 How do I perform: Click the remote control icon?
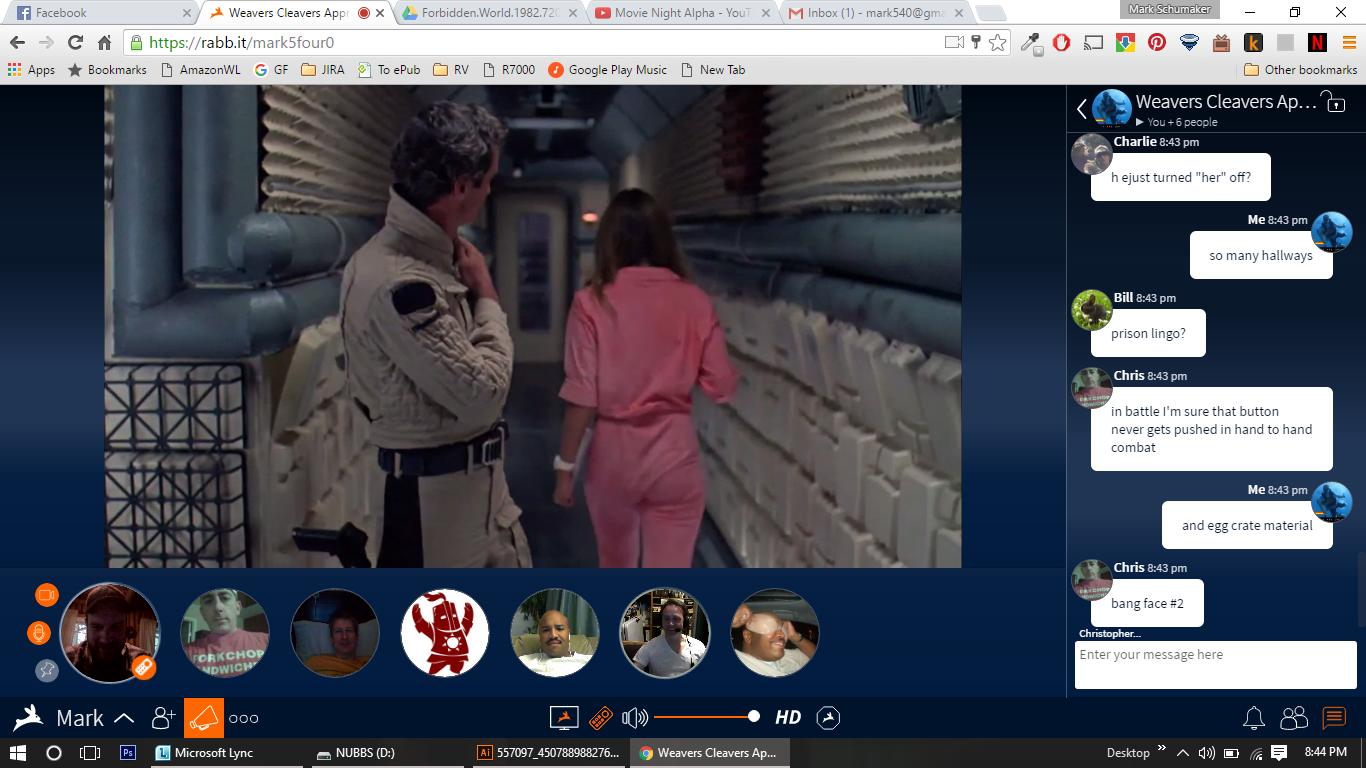[x=600, y=717]
